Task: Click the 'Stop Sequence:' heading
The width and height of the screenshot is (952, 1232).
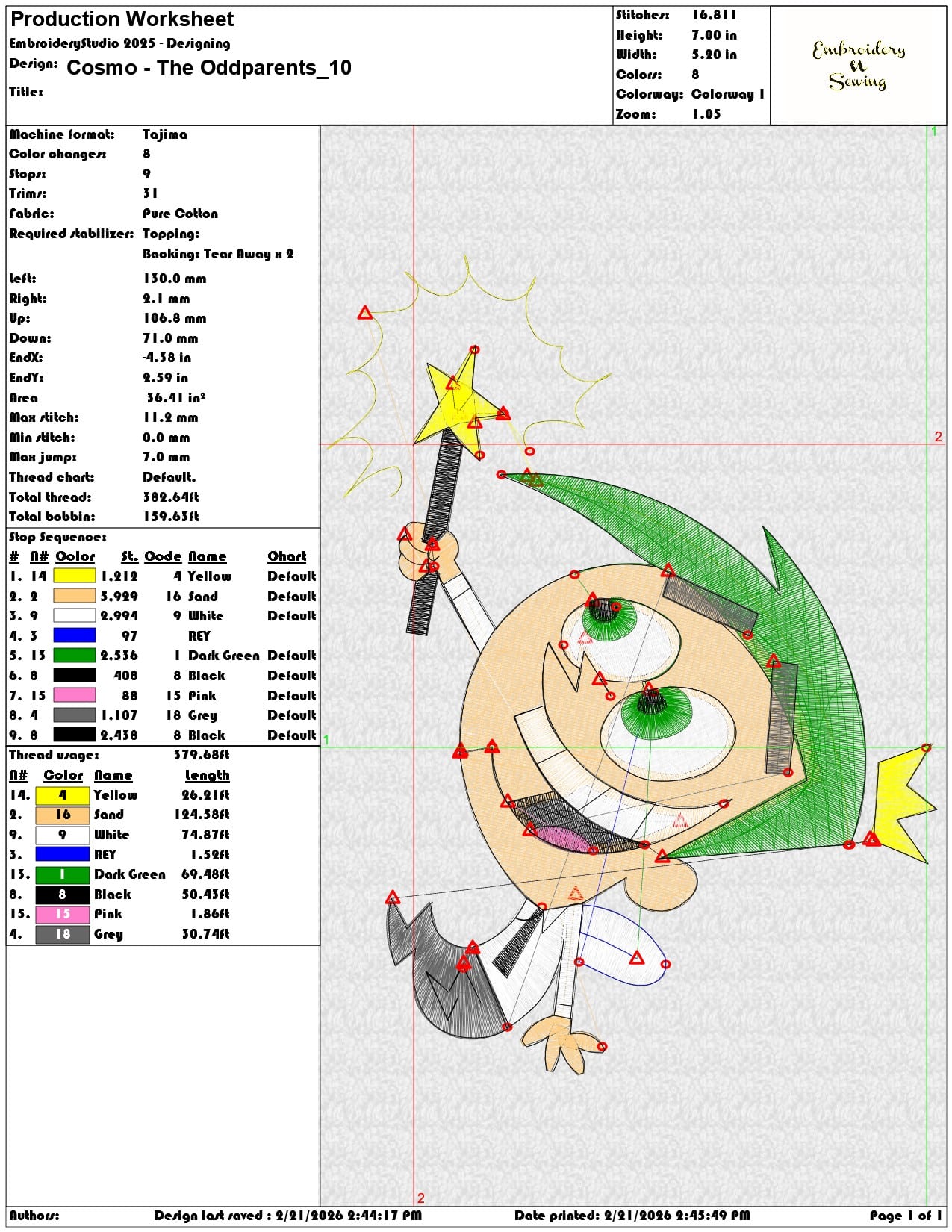Action: pos(57,537)
